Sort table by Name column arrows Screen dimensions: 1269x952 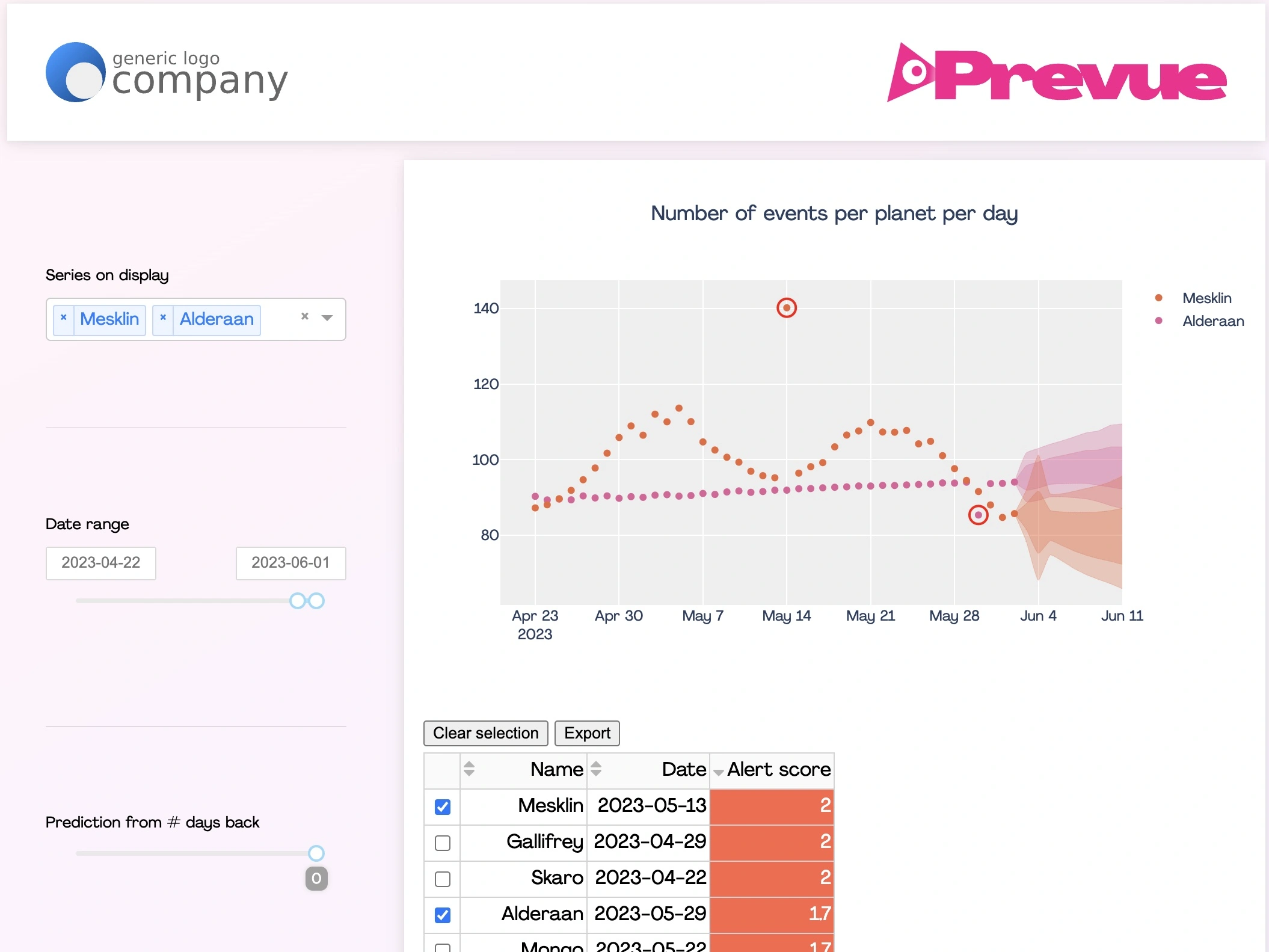tap(469, 769)
